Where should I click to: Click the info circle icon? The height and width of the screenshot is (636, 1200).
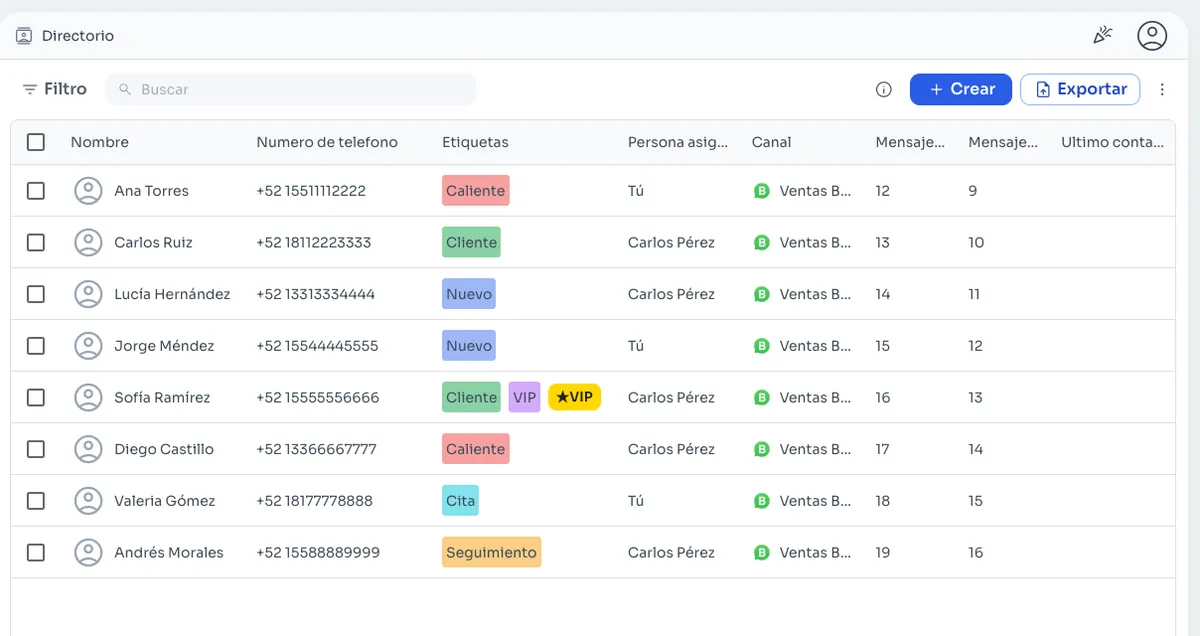[884, 89]
